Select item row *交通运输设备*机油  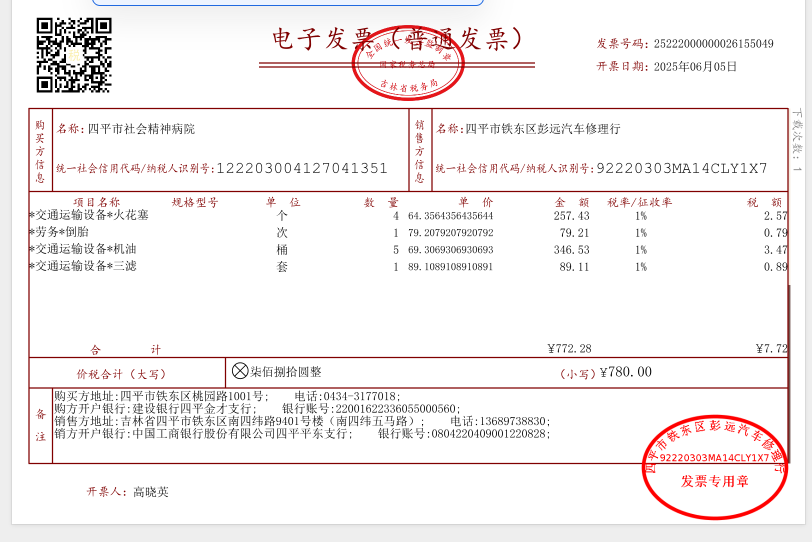pyautogui.click(x=409, y=250)
